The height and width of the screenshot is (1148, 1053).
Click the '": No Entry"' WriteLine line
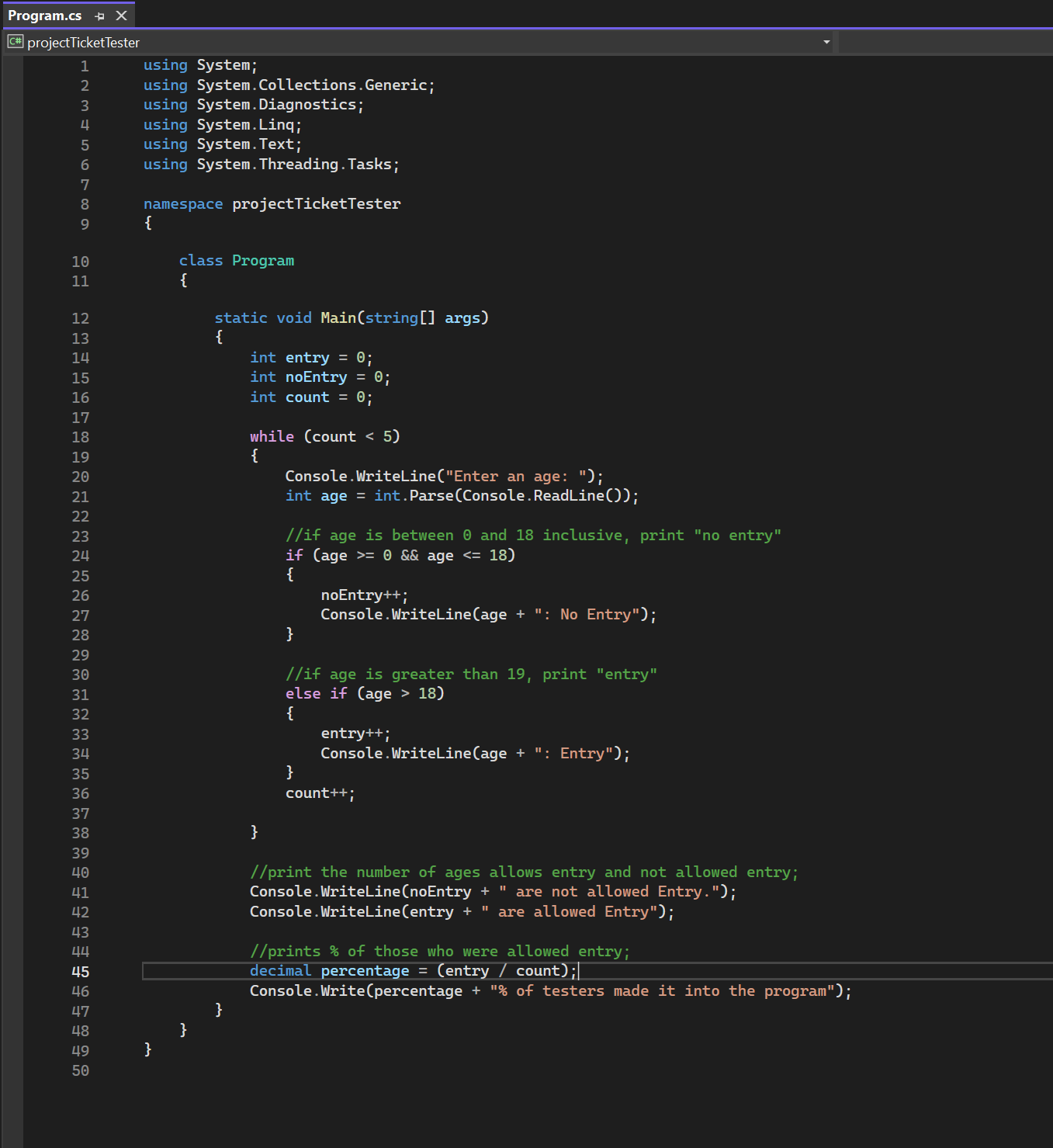[489, 615]
